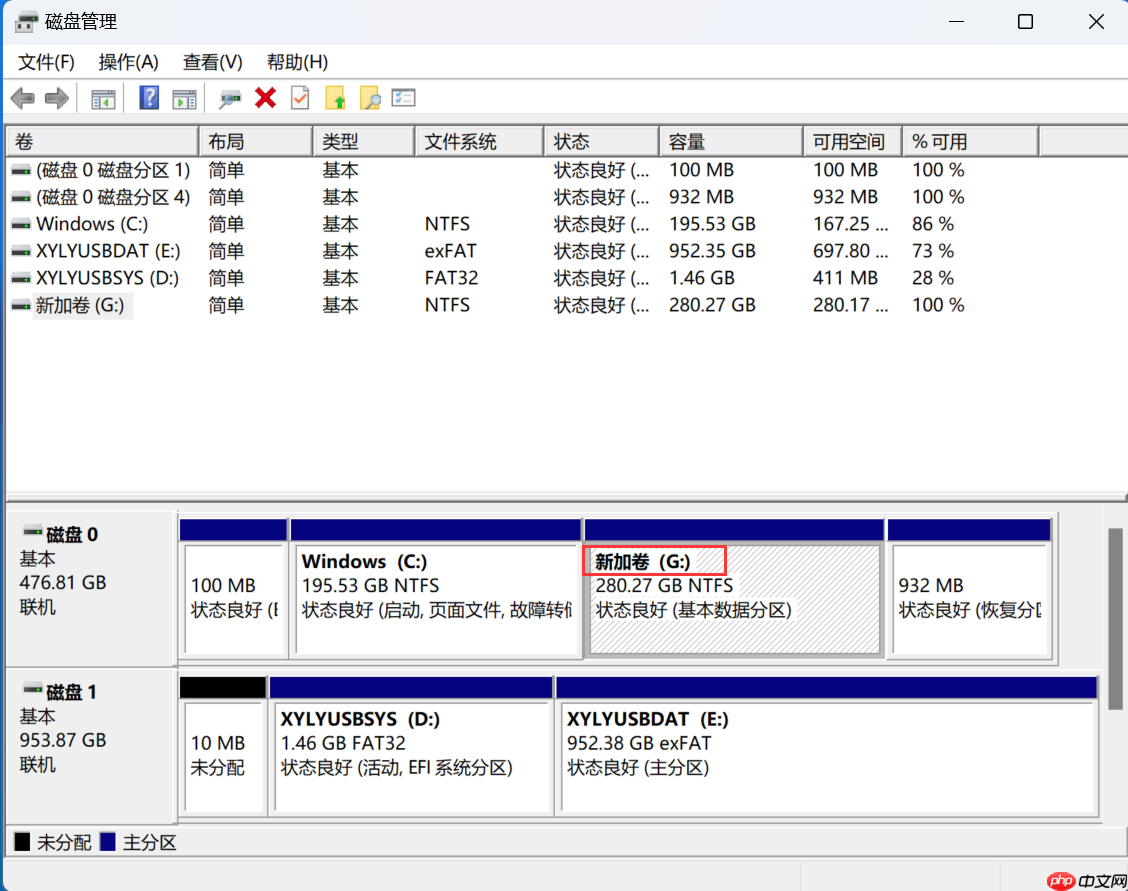
Task: Click the document-with-checkmark toolbar icon
Action: click(x=300, y=97)
